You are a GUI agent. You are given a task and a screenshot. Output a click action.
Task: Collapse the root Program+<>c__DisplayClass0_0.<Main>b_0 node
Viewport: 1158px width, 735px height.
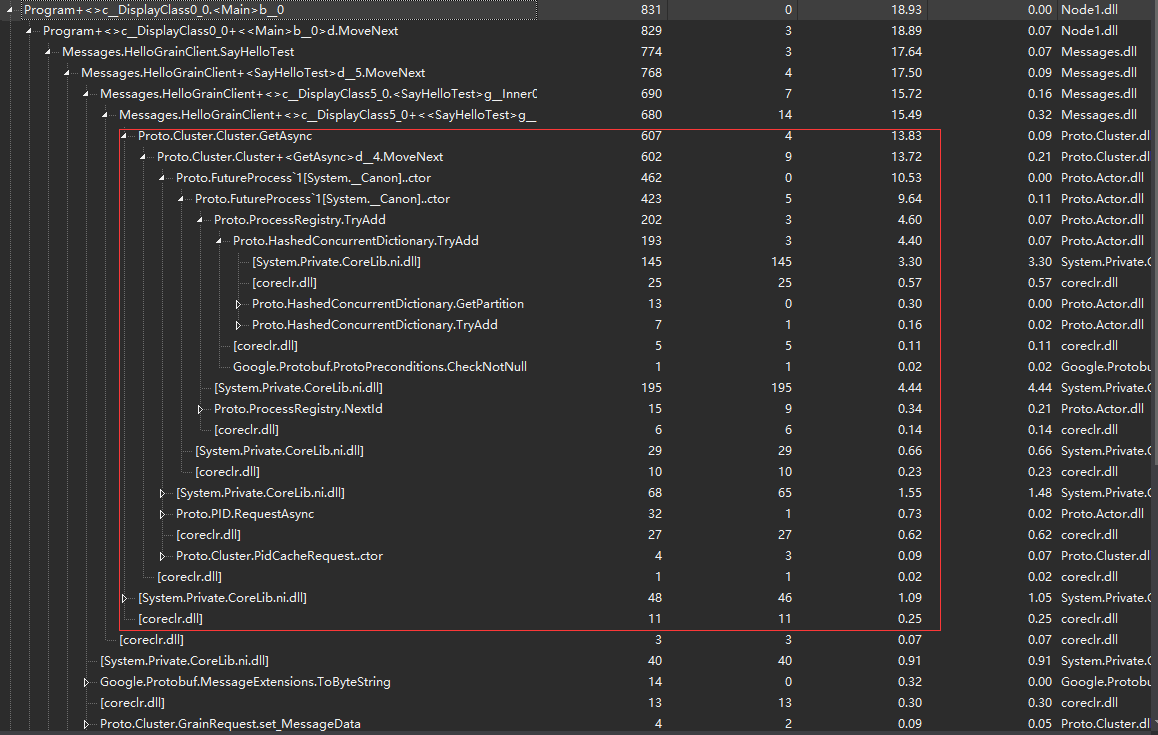pyautogui.click(x=7, y=9)
